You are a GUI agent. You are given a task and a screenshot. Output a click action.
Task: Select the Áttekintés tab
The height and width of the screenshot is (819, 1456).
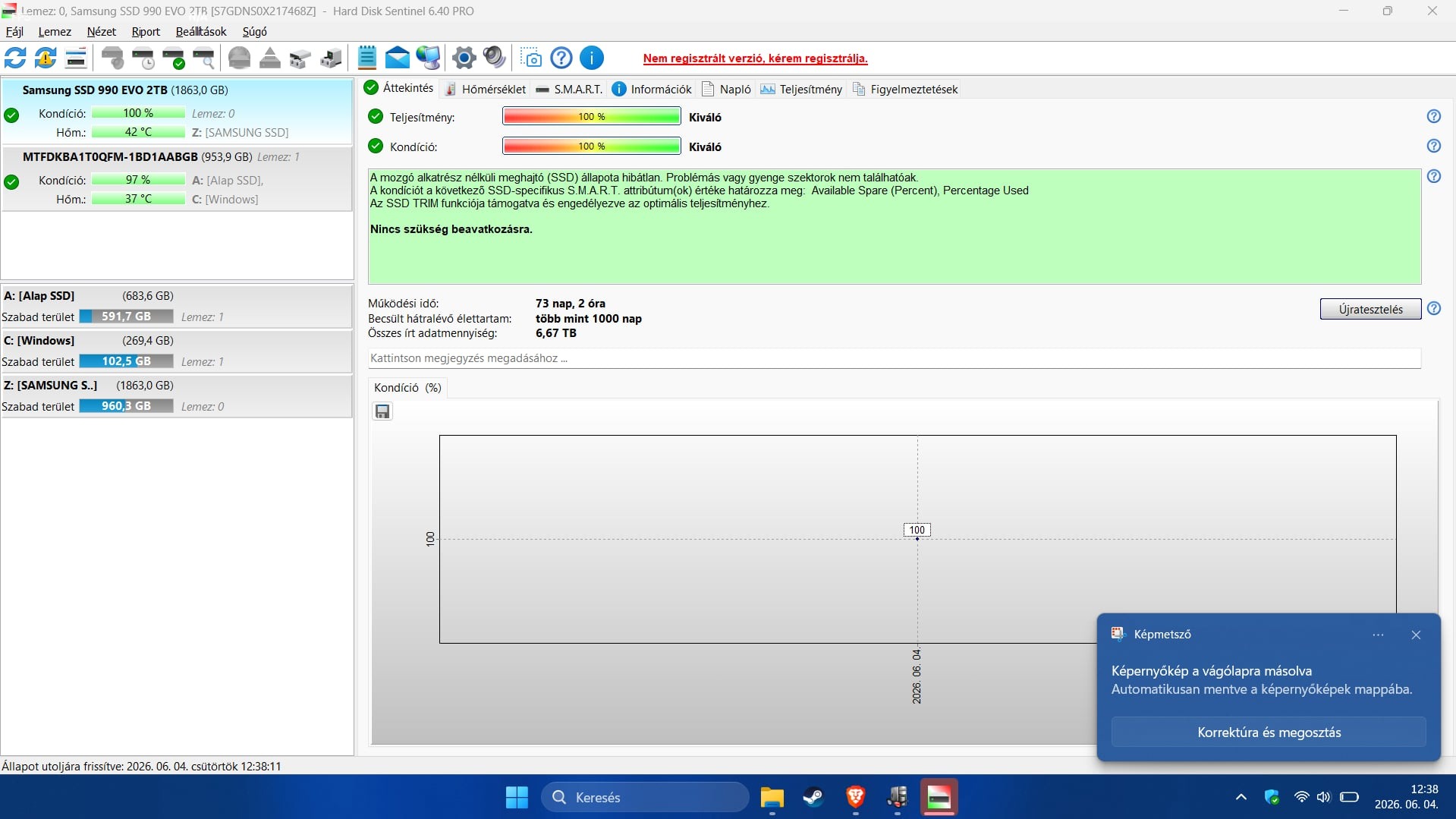pos(399,88)
